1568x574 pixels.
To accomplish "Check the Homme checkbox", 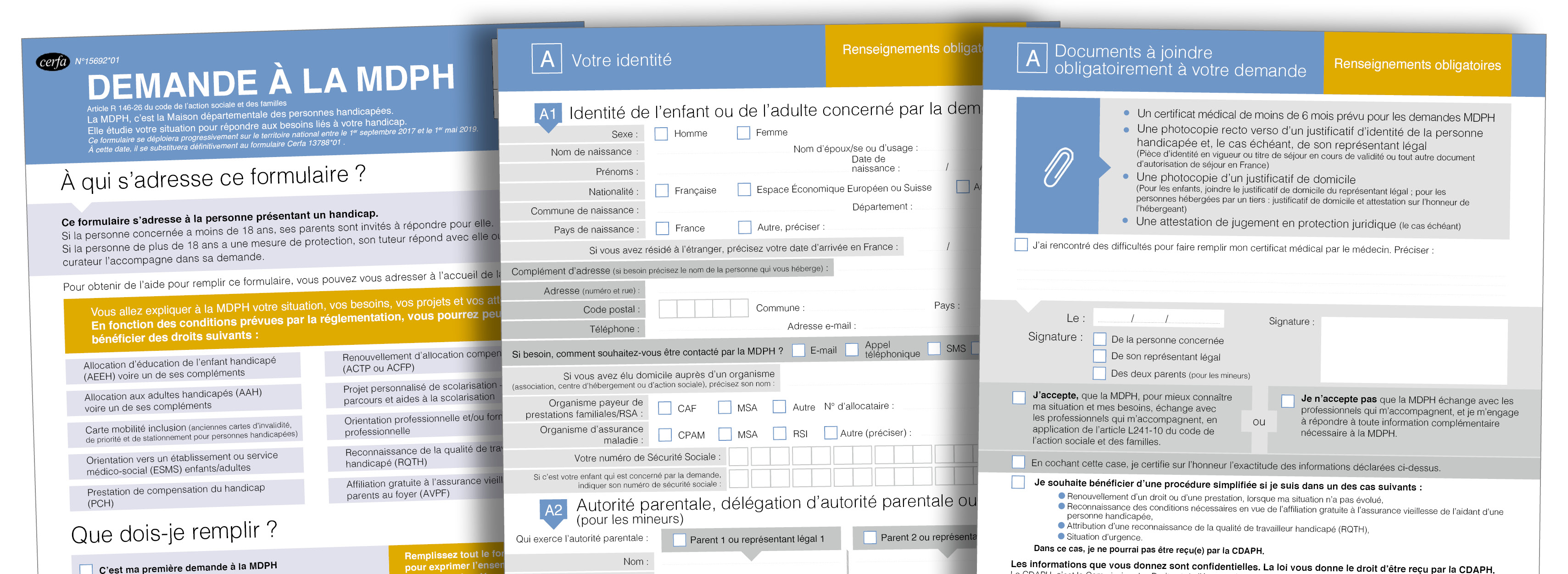I will click(x=661, y=134).
